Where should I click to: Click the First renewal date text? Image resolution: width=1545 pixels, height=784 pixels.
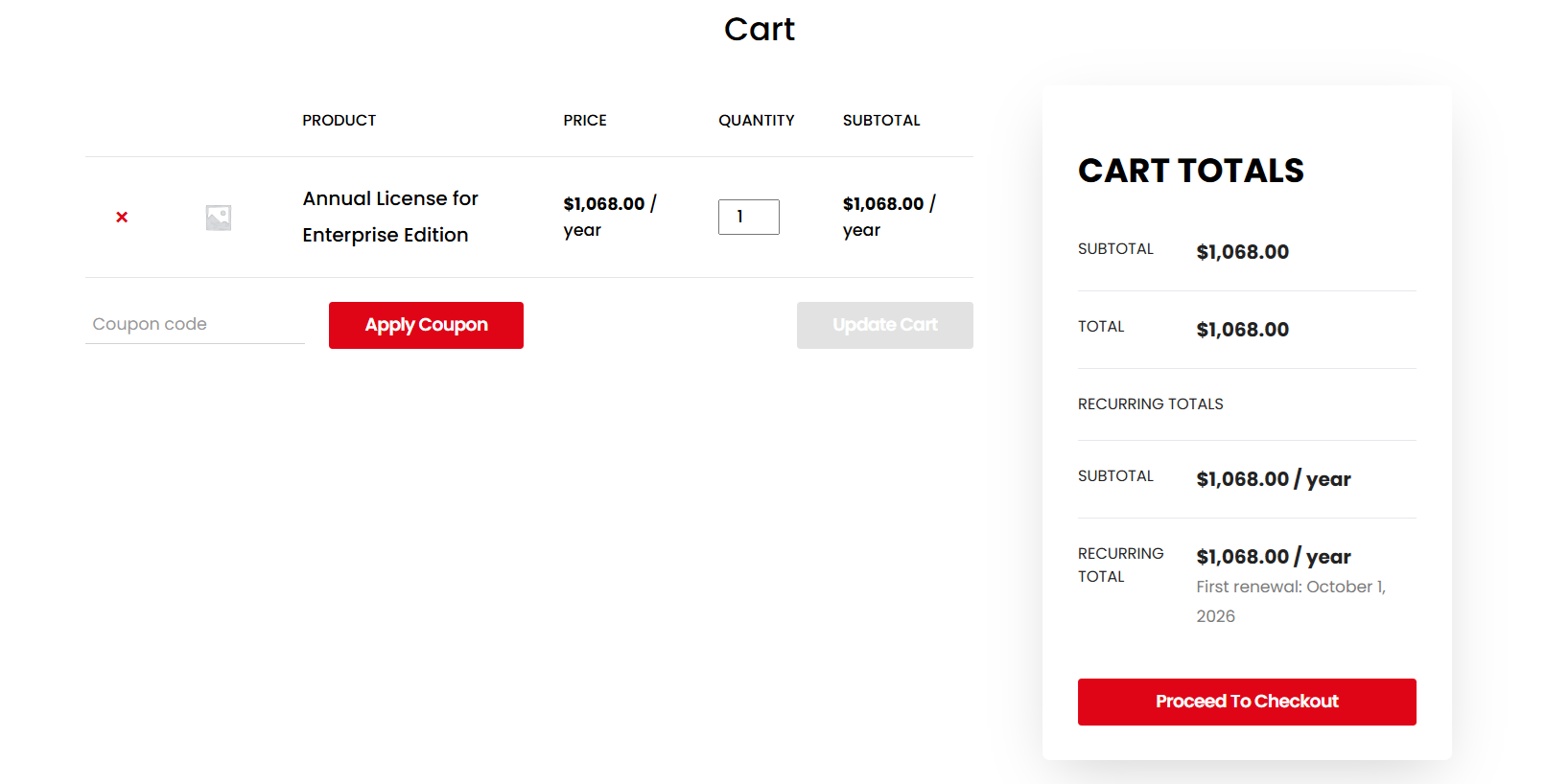(x=1290, y=601)
